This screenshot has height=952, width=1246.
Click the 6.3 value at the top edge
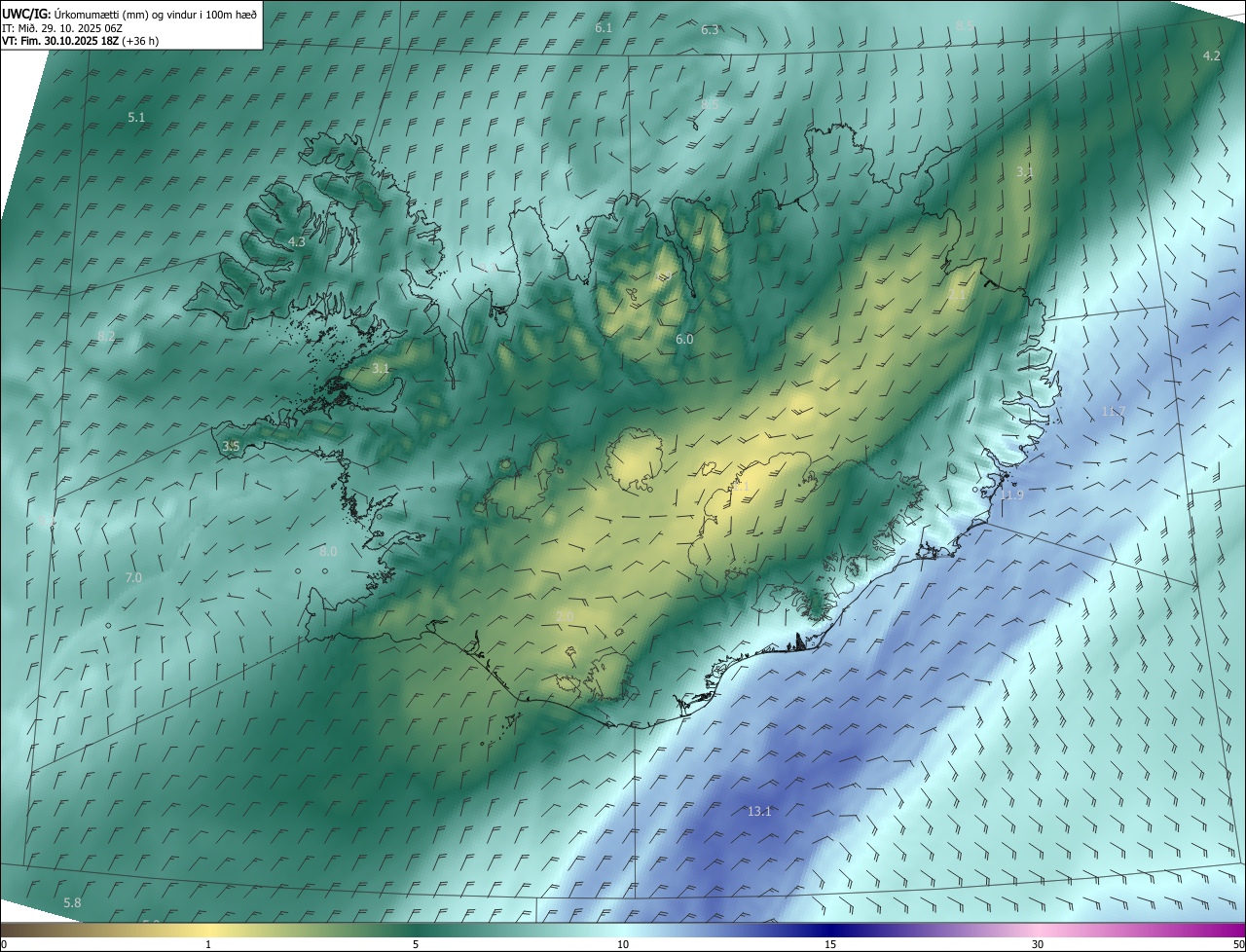710,30
